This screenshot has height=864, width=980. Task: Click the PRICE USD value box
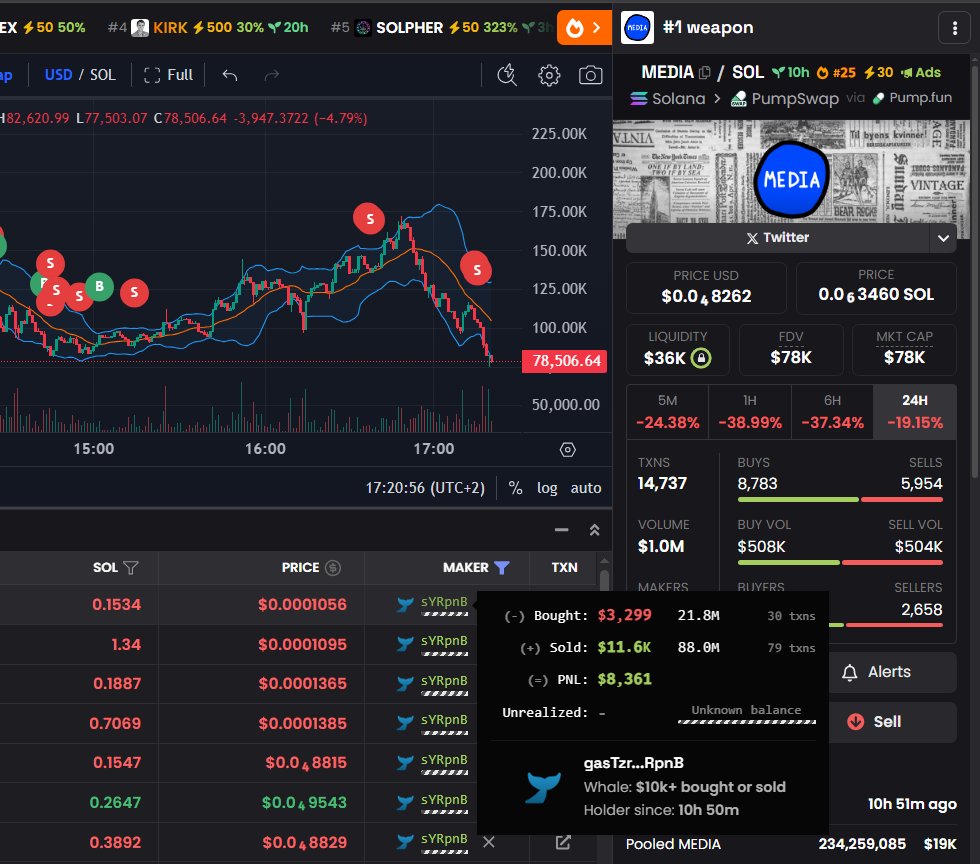coord(706,288)
